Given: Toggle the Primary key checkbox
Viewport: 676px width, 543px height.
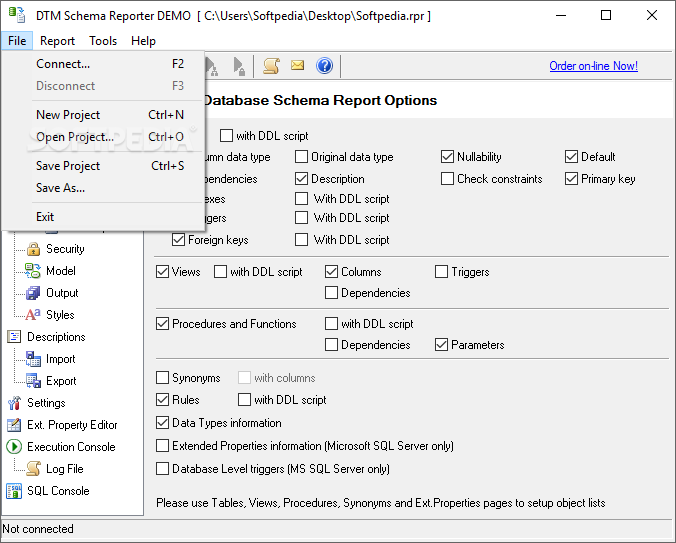Looking at the screenshot, I should tap(572, 179).
